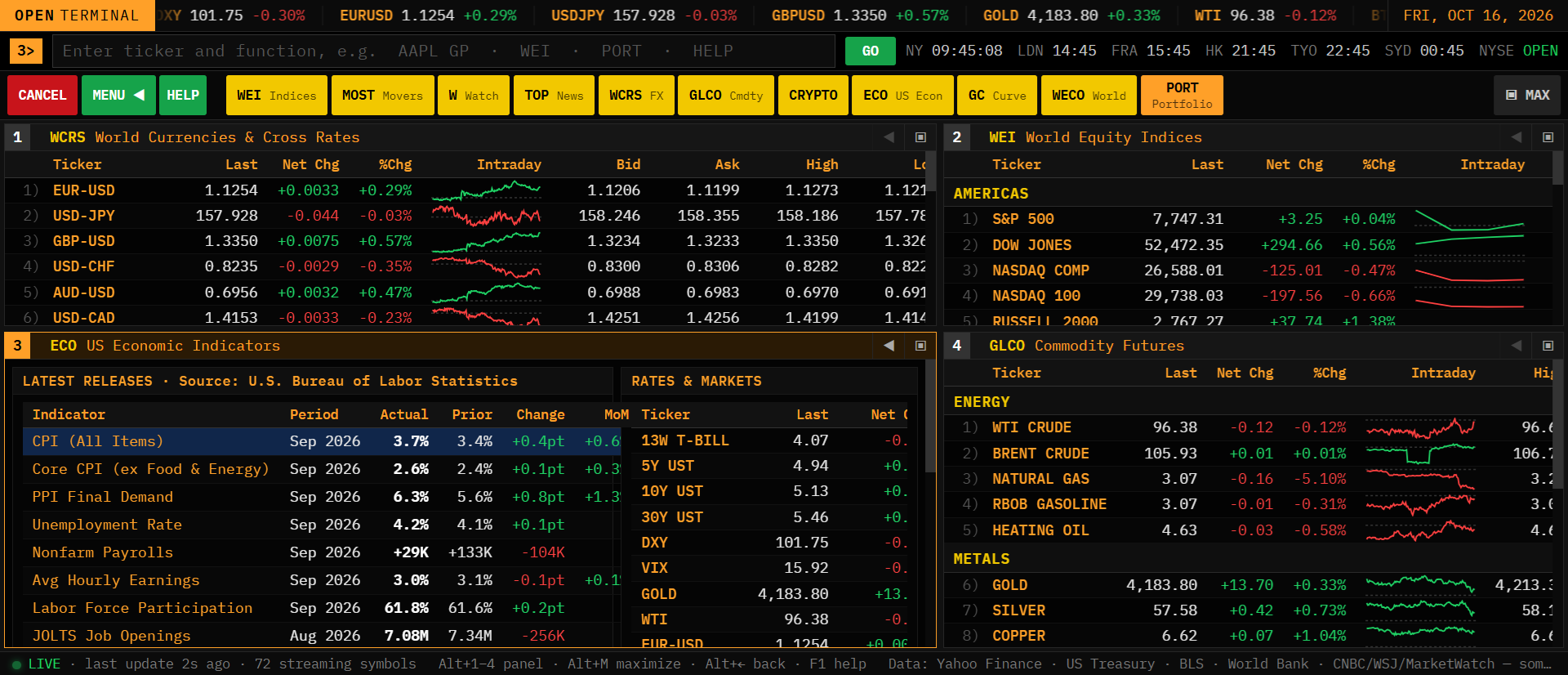Open the W Watch function tab
1568x675 pixels.
click(x=474, y=95)
